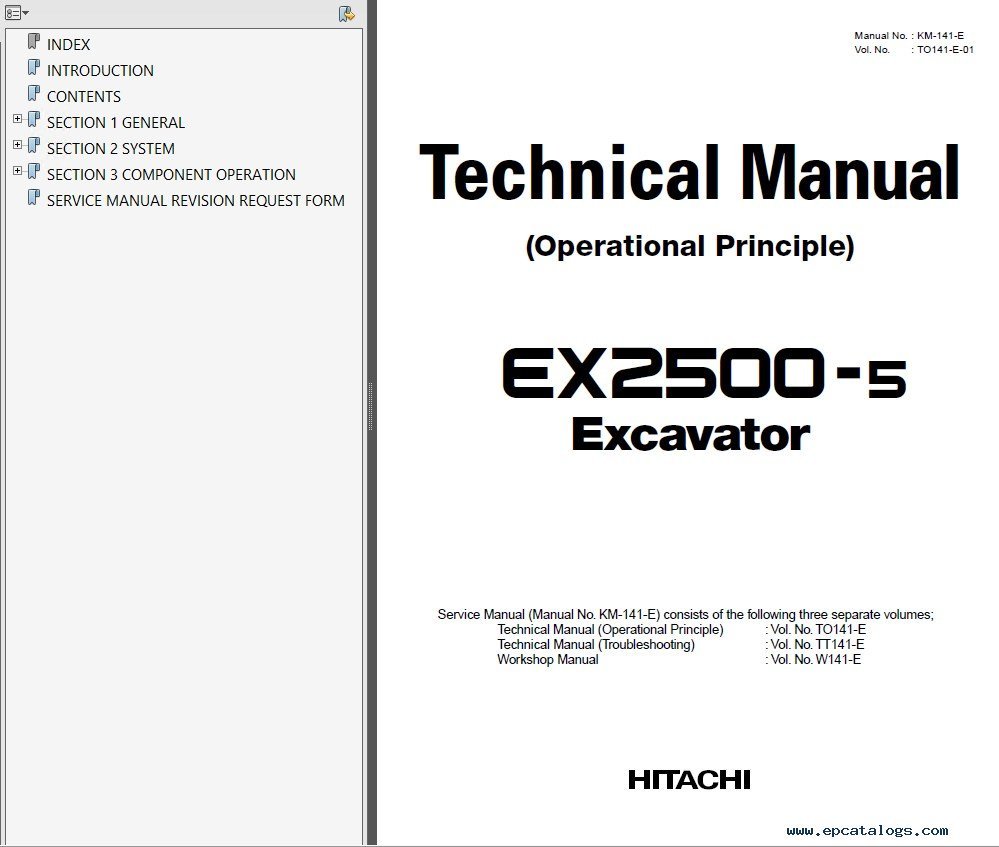Click the Technical Manual (Troubleshooting) text
999x847 pixels.
tap(596, 644)
